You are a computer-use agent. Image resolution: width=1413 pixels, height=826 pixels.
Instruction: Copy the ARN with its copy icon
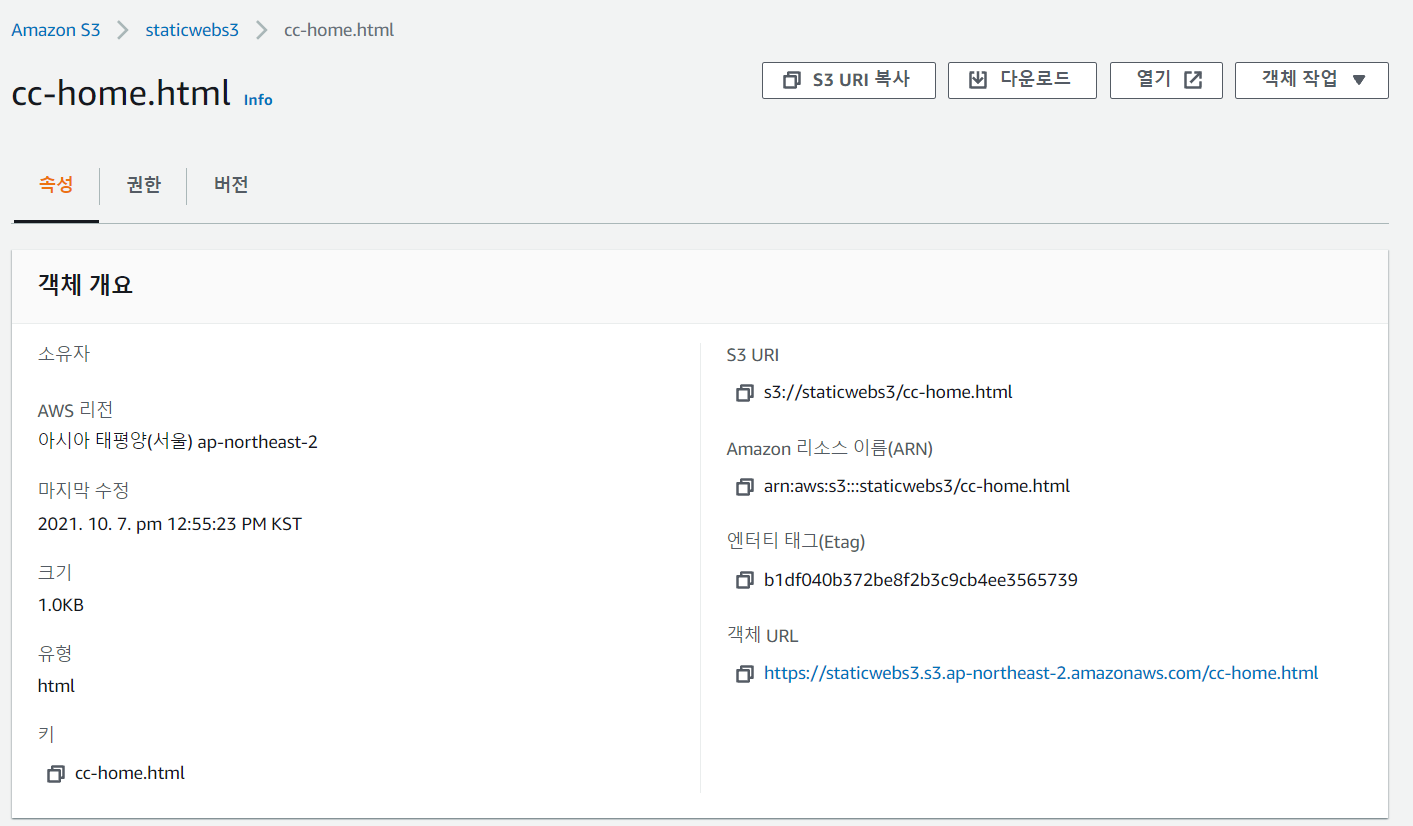744,487
